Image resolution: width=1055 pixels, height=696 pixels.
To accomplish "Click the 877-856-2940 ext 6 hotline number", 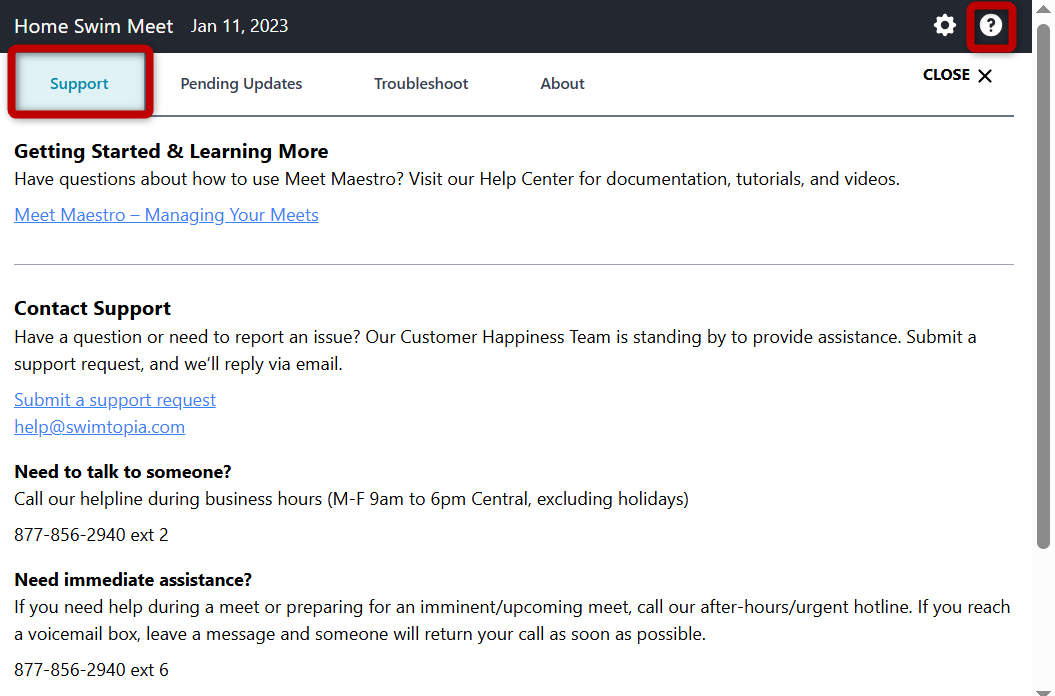I will coord(92,670).
